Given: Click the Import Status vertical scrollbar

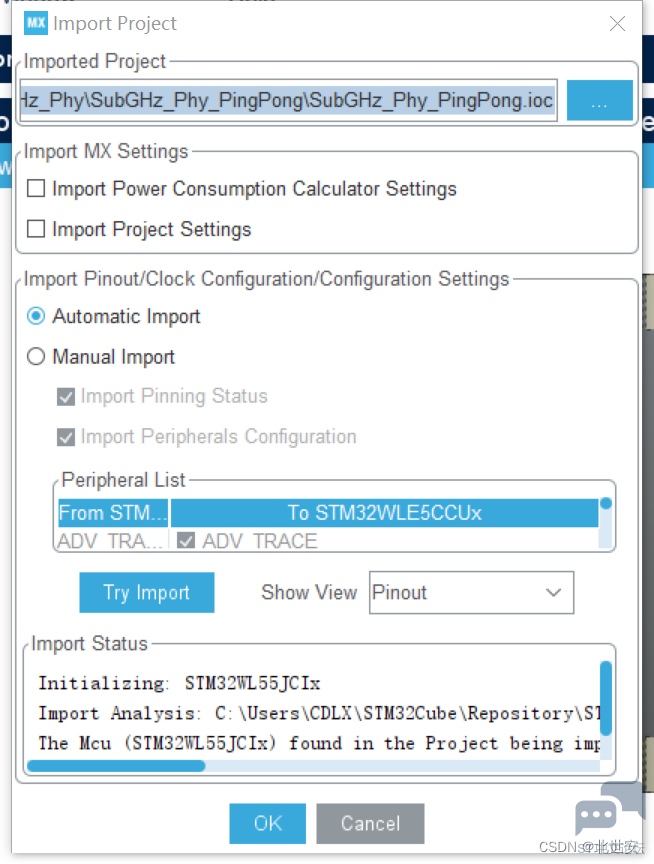Looking at the screenshot, I should click(606, 711).
